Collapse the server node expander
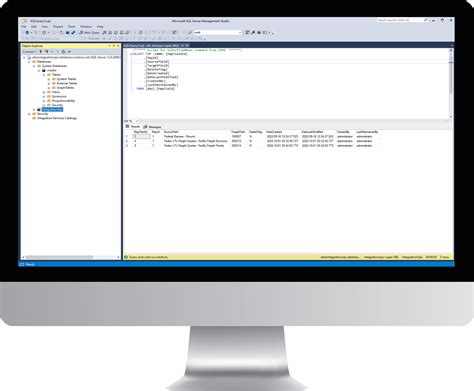This screenshot has height=391, width=474. [24, 57]
